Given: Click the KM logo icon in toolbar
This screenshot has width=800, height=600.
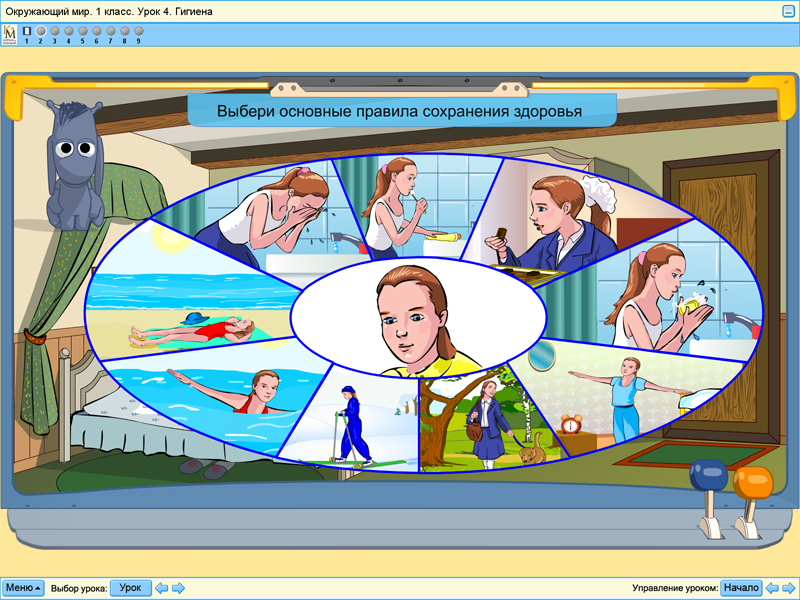Looking at the screenshot, I should [10, 35].
